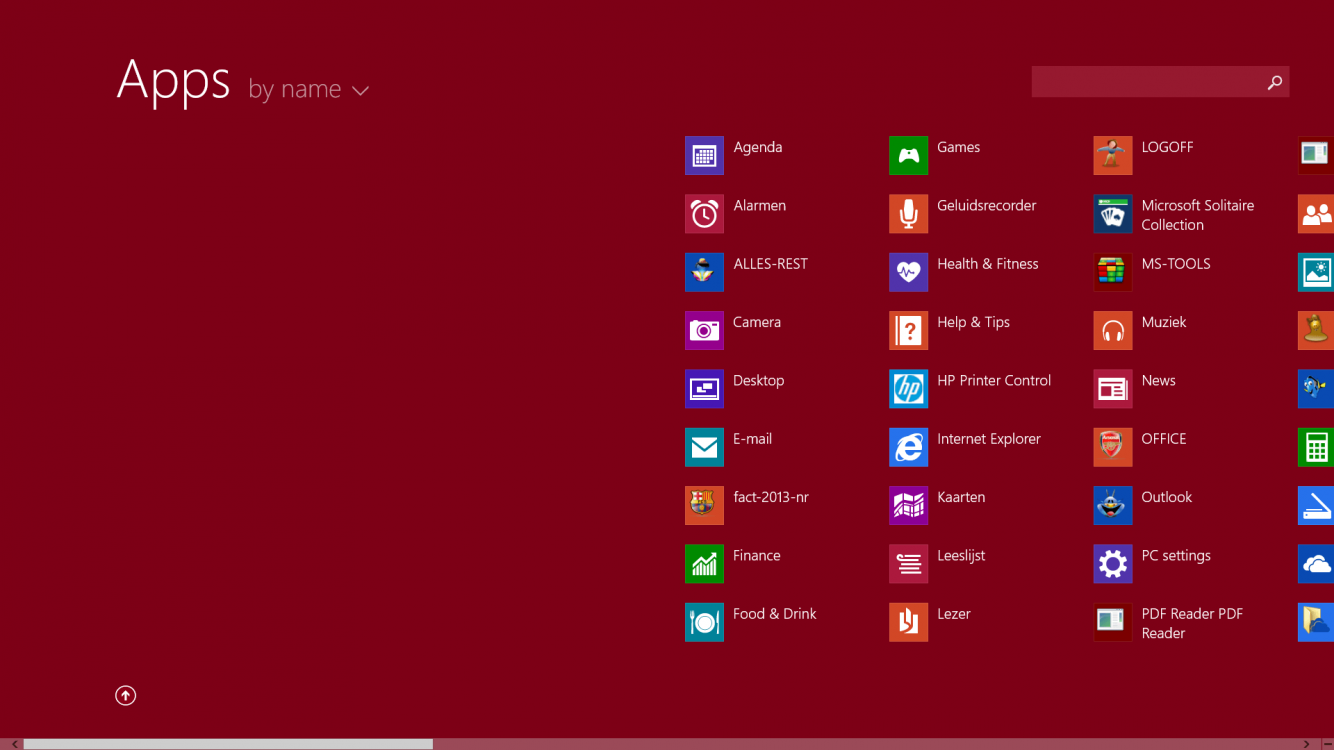Click the magnifying glass search button
Image resolution: width=1334 pixels, height=750 pixels.
click(x=1274, y=82)
